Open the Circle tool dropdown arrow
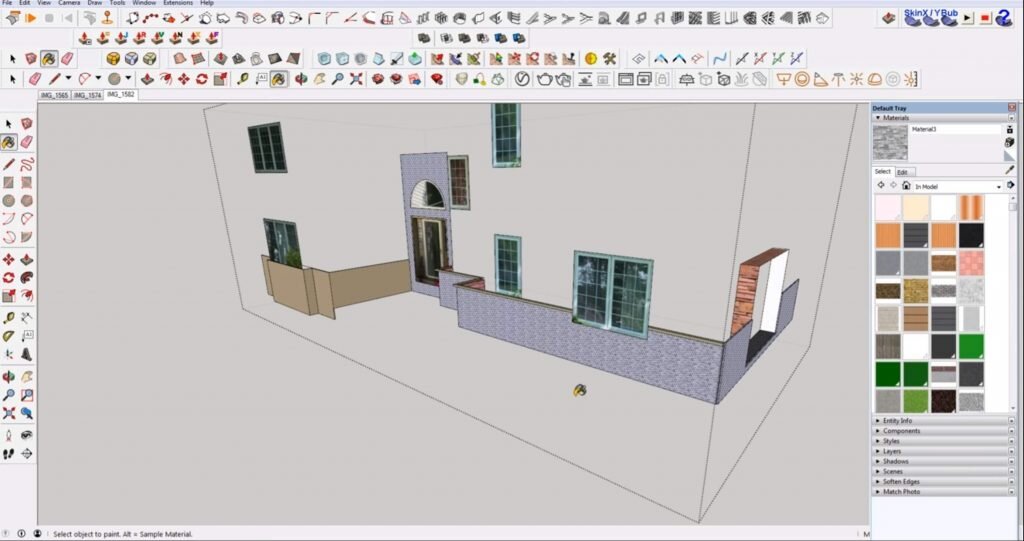This screenshot has height=541, width=1024. (x=128, y=79)
